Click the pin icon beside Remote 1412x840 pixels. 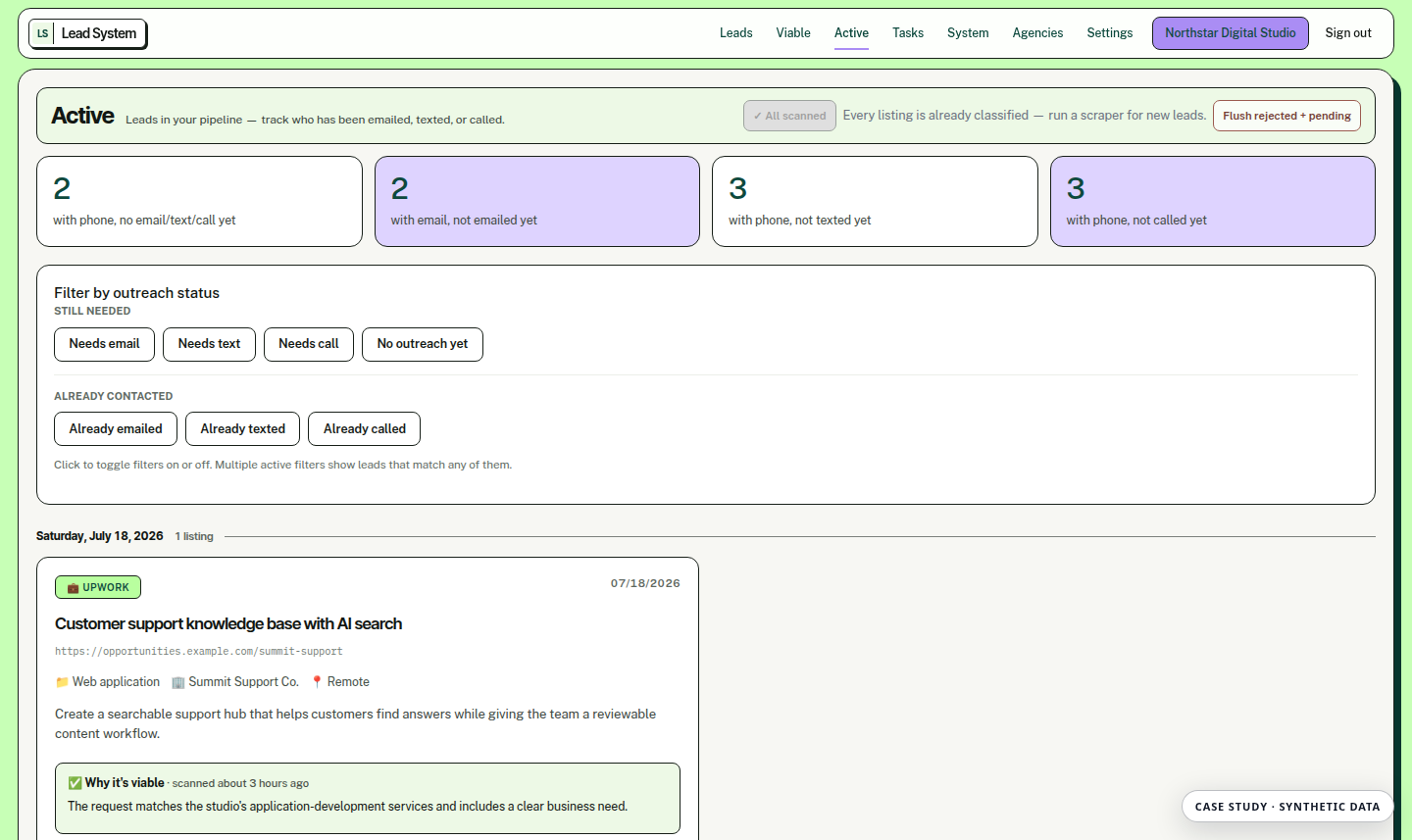pyautogui.click(x=317, y=682)
